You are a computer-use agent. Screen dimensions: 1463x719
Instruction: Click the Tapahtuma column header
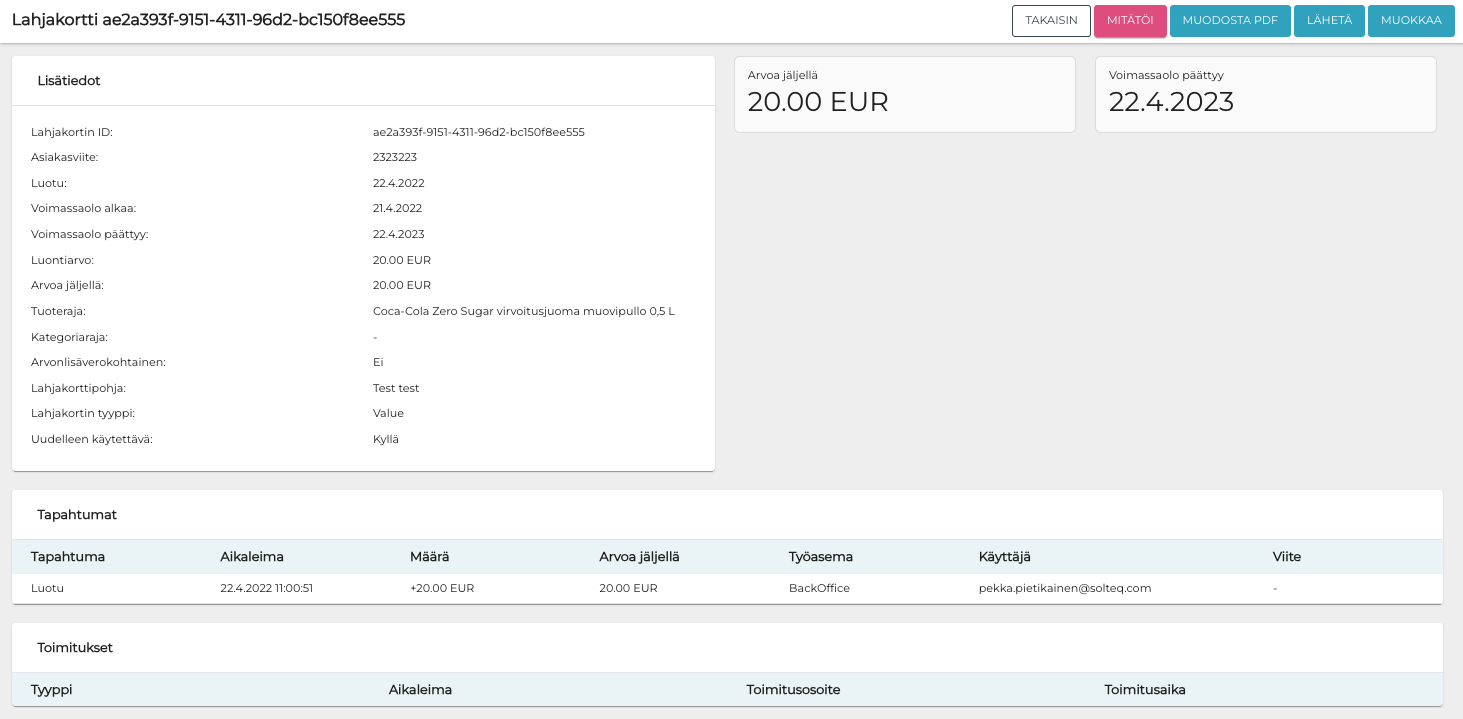(x=68, y=557)
